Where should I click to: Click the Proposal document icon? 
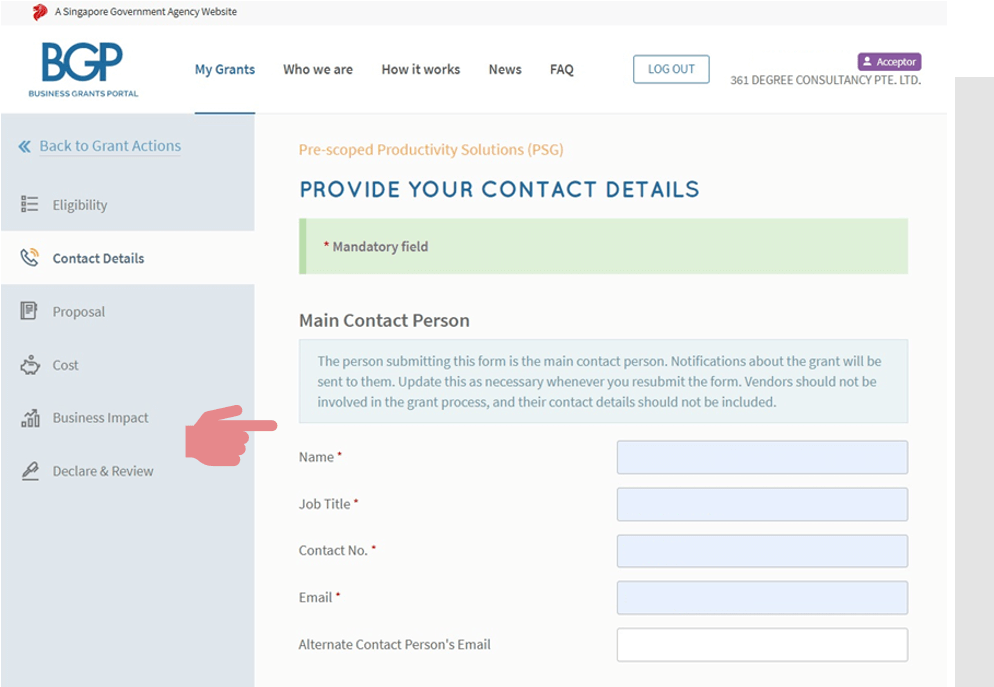tap(29, 311)
